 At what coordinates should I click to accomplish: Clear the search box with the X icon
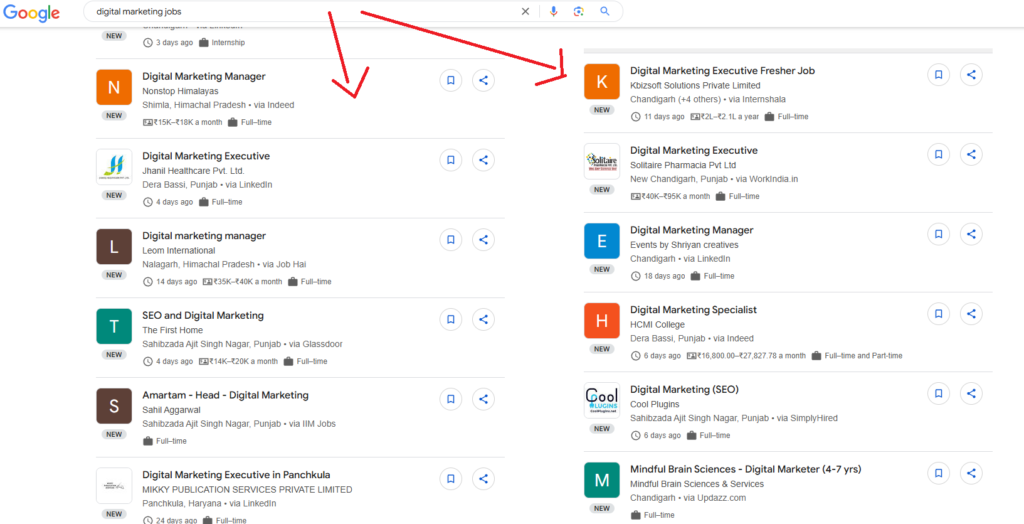[525, 11]
